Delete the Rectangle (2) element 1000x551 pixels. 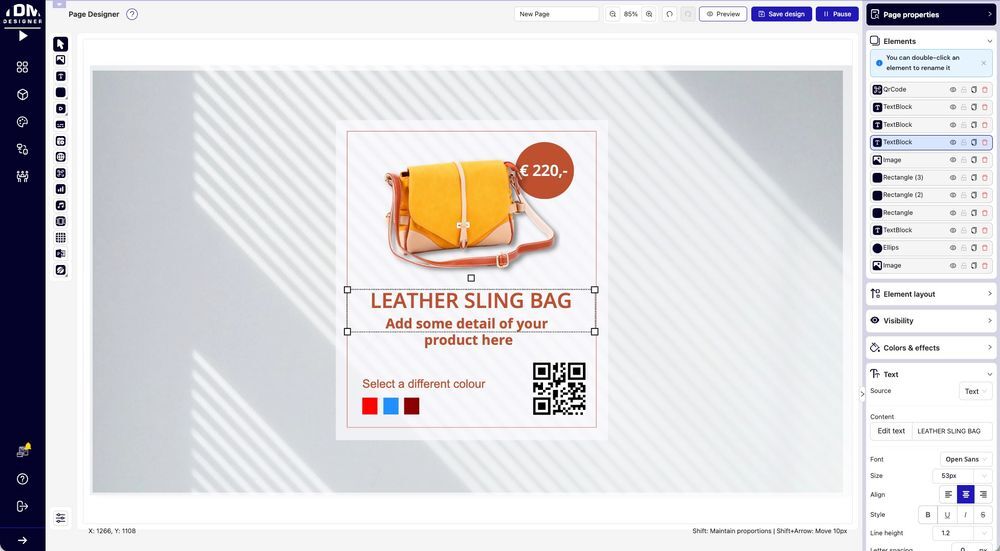click(x=985, y=195)
